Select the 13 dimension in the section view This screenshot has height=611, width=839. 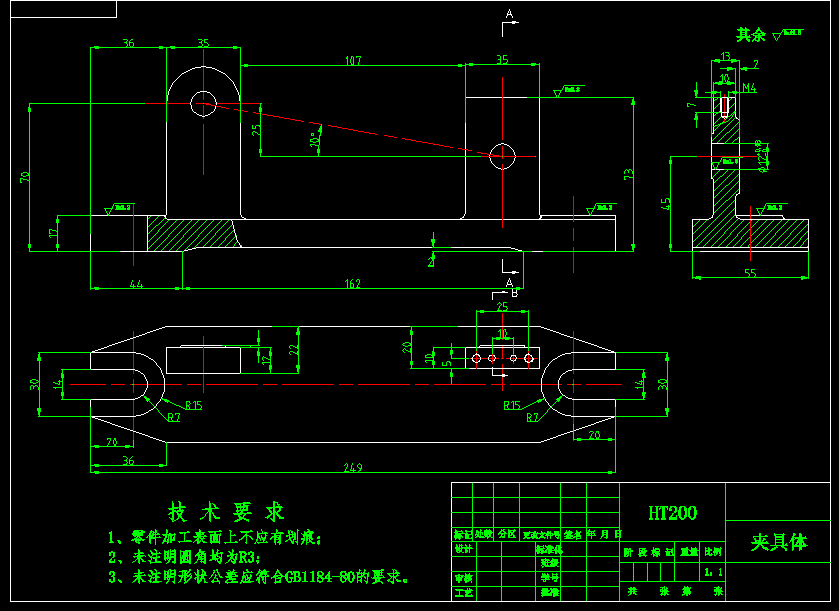pyautogui.click(x=726, y=57)
